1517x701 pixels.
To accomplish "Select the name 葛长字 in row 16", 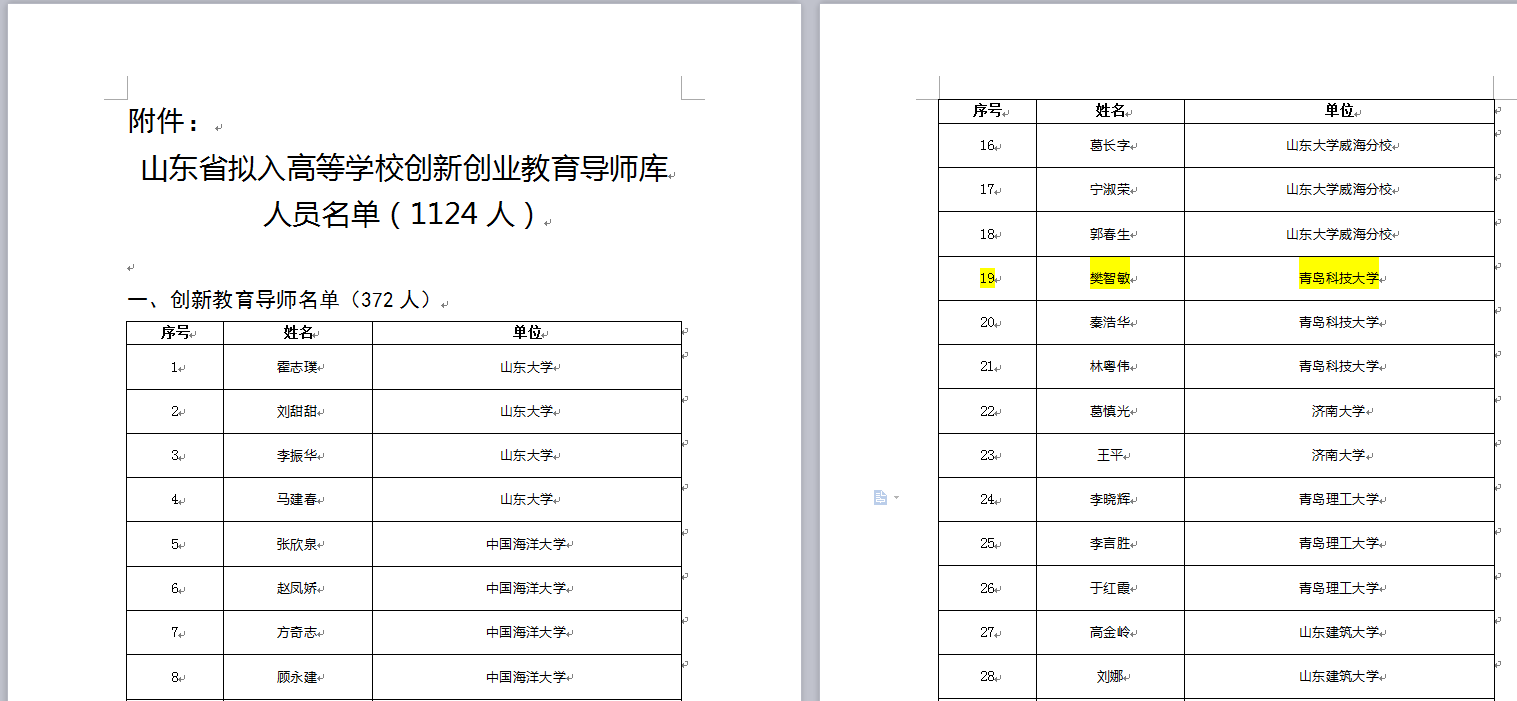I will tap(1109, 146).
